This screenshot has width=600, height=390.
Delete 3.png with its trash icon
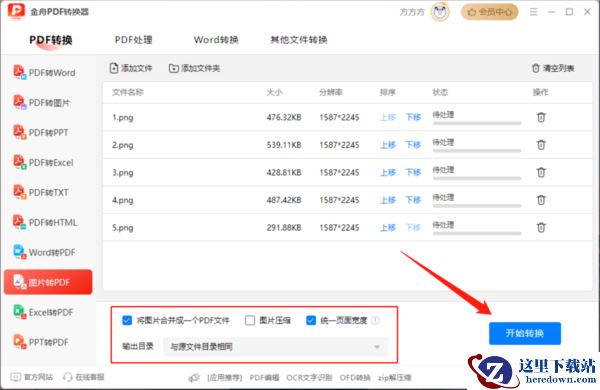541,172
